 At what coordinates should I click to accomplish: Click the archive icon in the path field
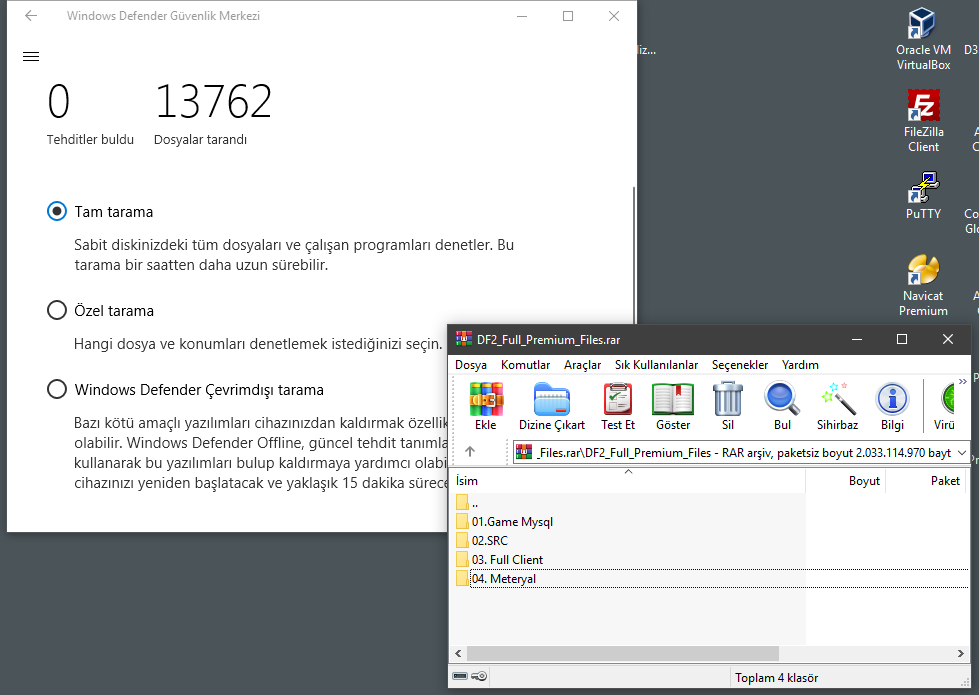click(x=524, y=453)
